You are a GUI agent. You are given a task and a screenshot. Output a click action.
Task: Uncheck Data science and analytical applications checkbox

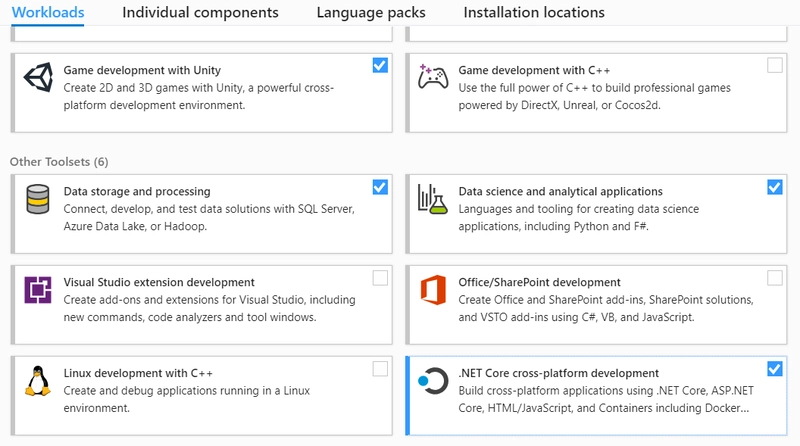pos(775,187)
